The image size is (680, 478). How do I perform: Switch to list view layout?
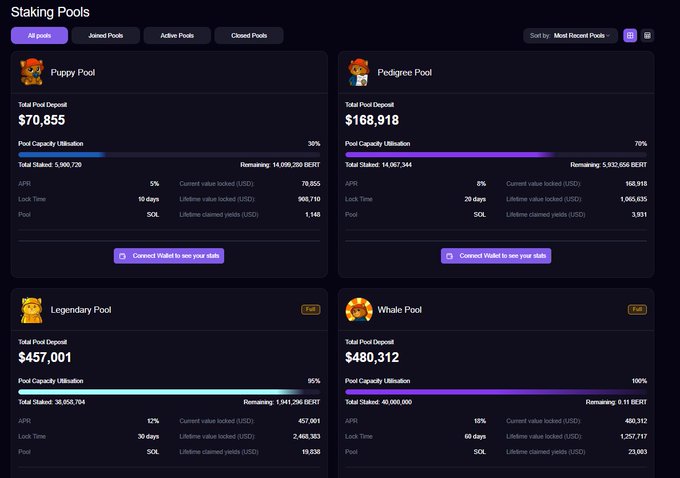[647, 36]
